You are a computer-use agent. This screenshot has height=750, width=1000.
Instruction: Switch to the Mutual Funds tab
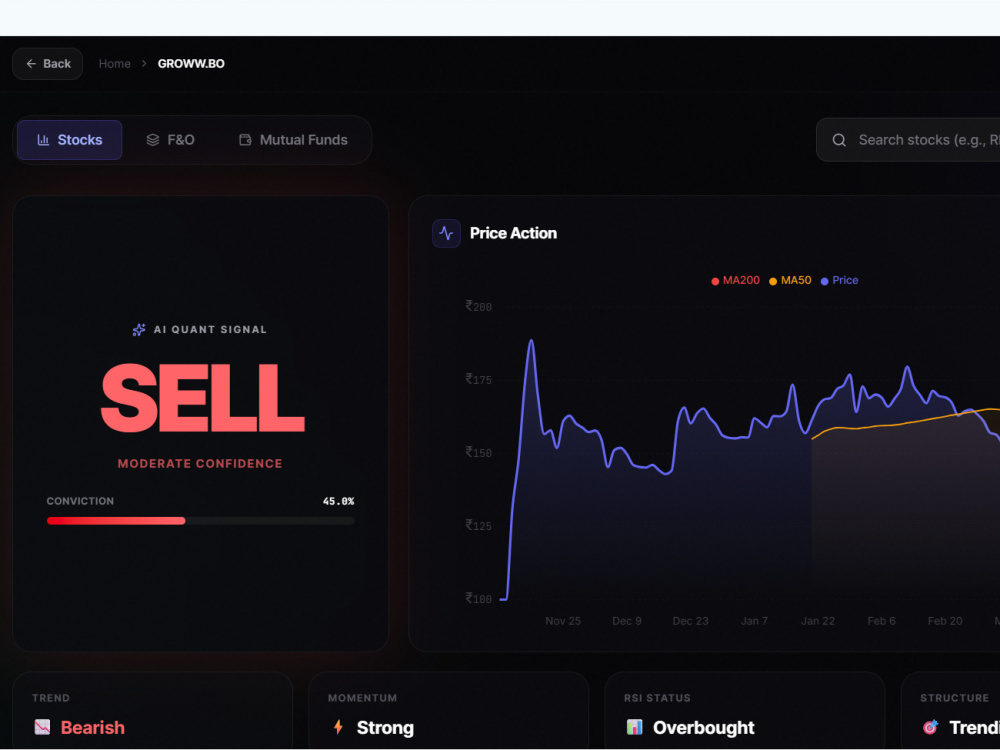click(293, 140)
